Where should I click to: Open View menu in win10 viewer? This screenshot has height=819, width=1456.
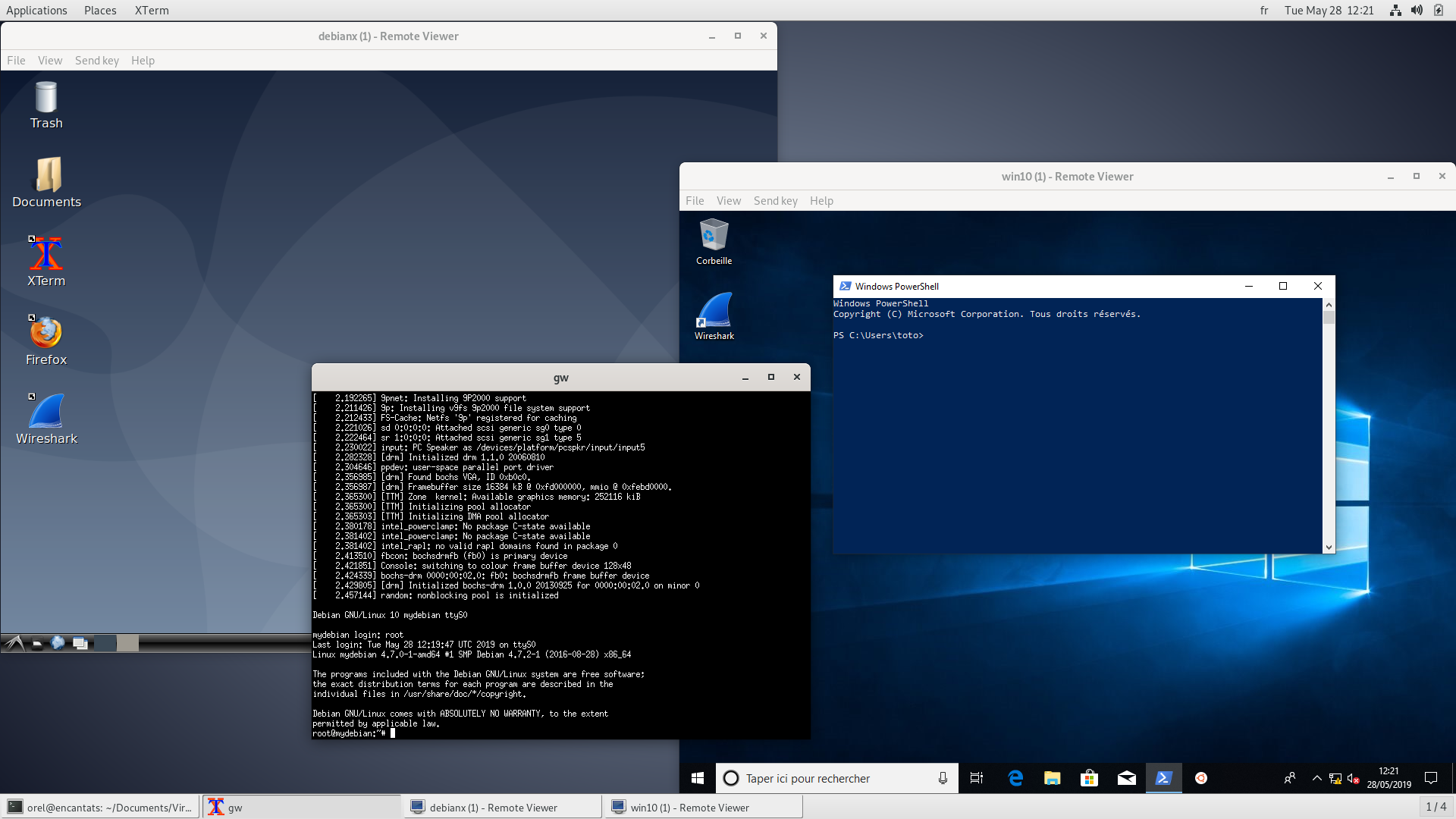click(x=728, y=201)
